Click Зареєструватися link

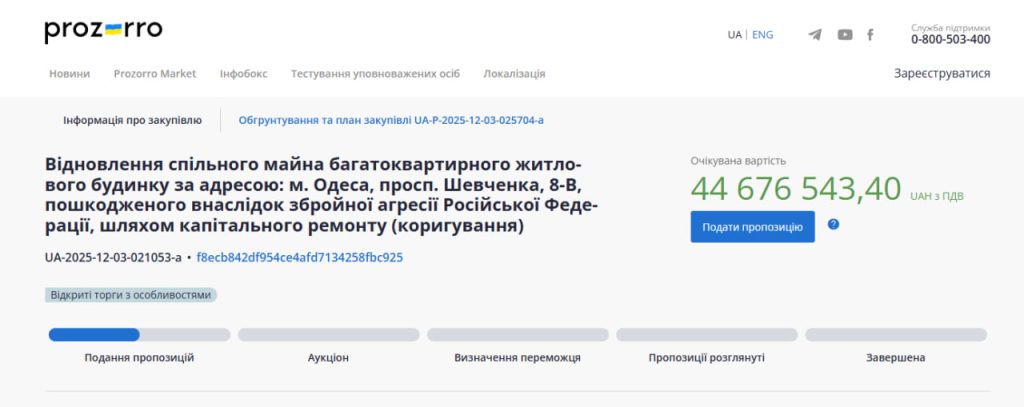click(x=942, y=74)
